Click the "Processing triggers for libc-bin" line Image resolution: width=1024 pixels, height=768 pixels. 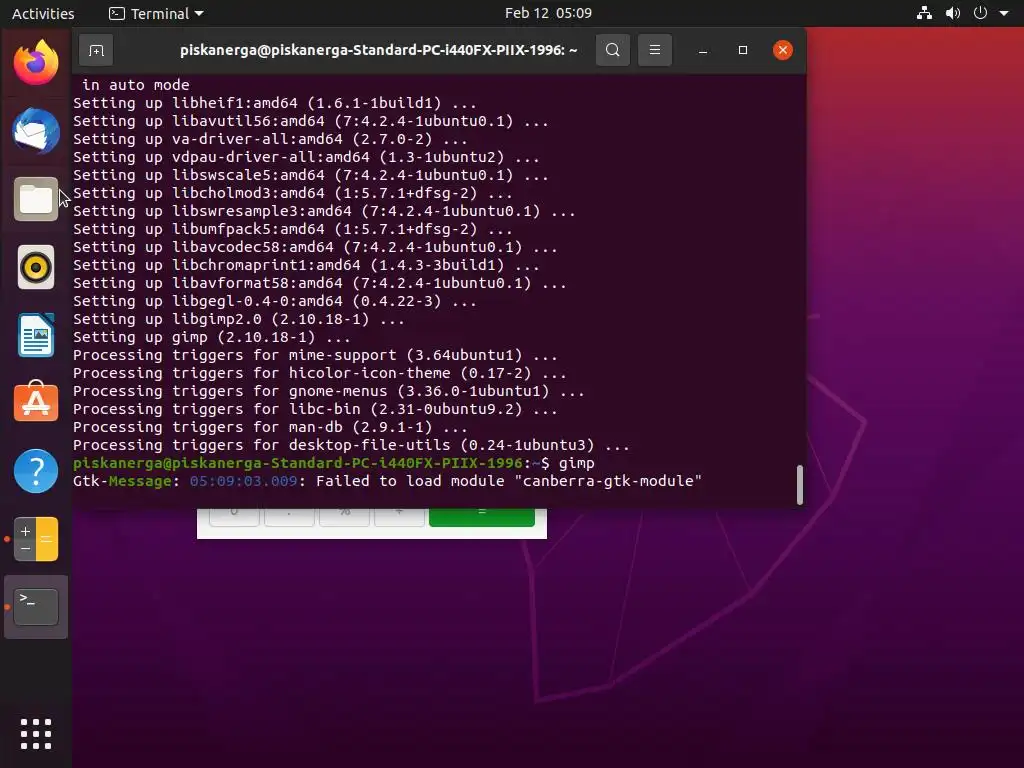(x=315, y=409)
